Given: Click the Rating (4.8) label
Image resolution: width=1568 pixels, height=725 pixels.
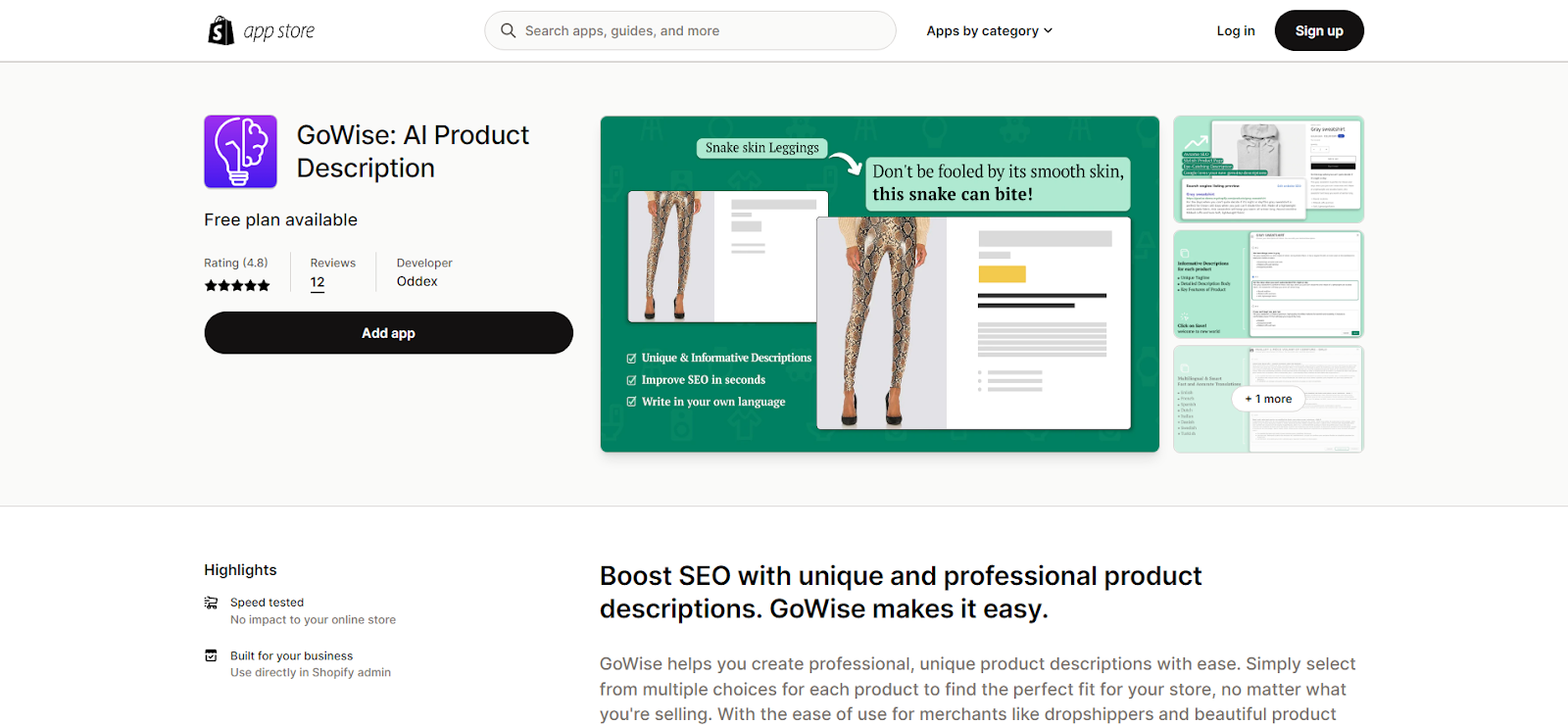Looking at the screenshot, I should click(x=236, y=263).
